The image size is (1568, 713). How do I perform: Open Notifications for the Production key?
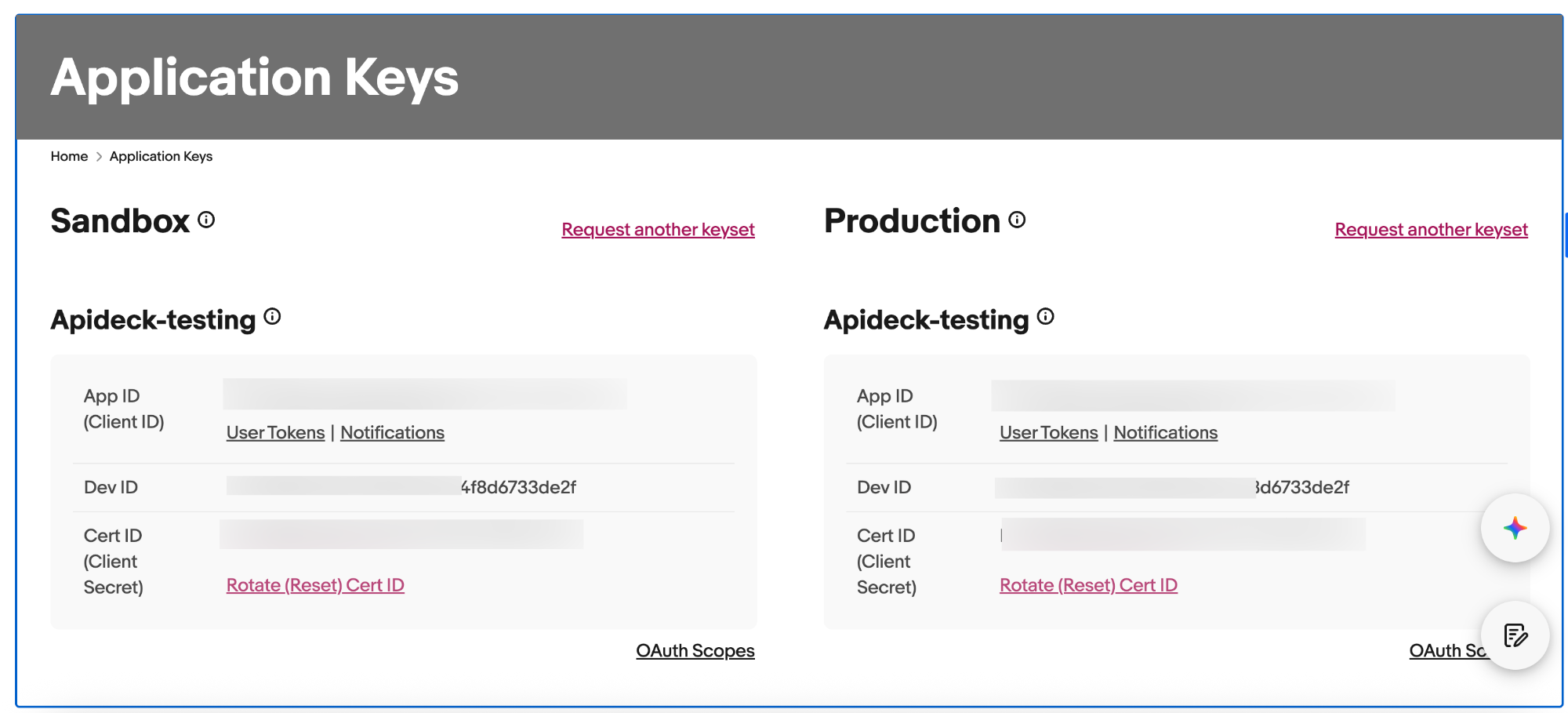pos(1166,432)
